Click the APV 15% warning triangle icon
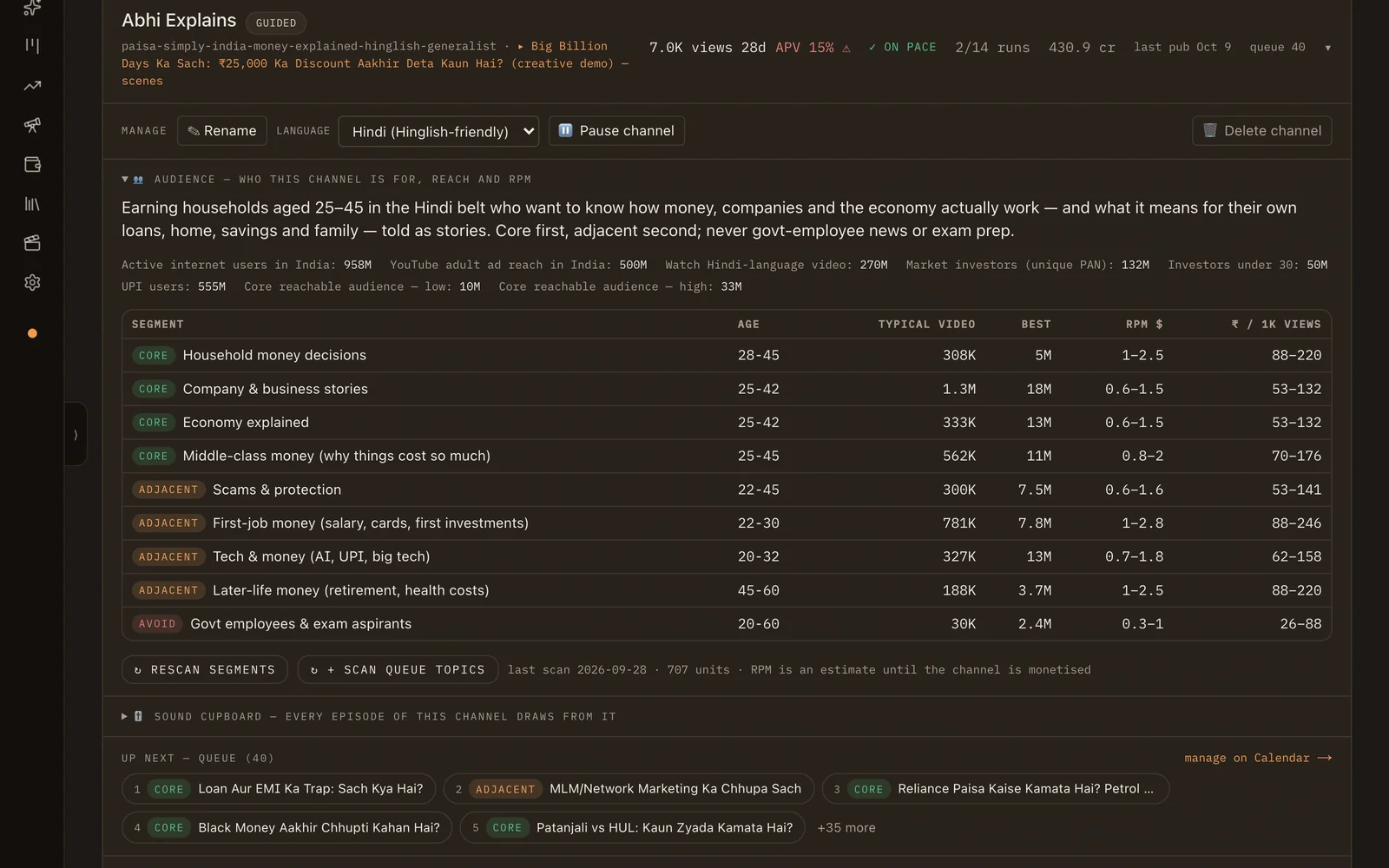Viewport: 1389px width, 868px height. (x=846, y=48)
